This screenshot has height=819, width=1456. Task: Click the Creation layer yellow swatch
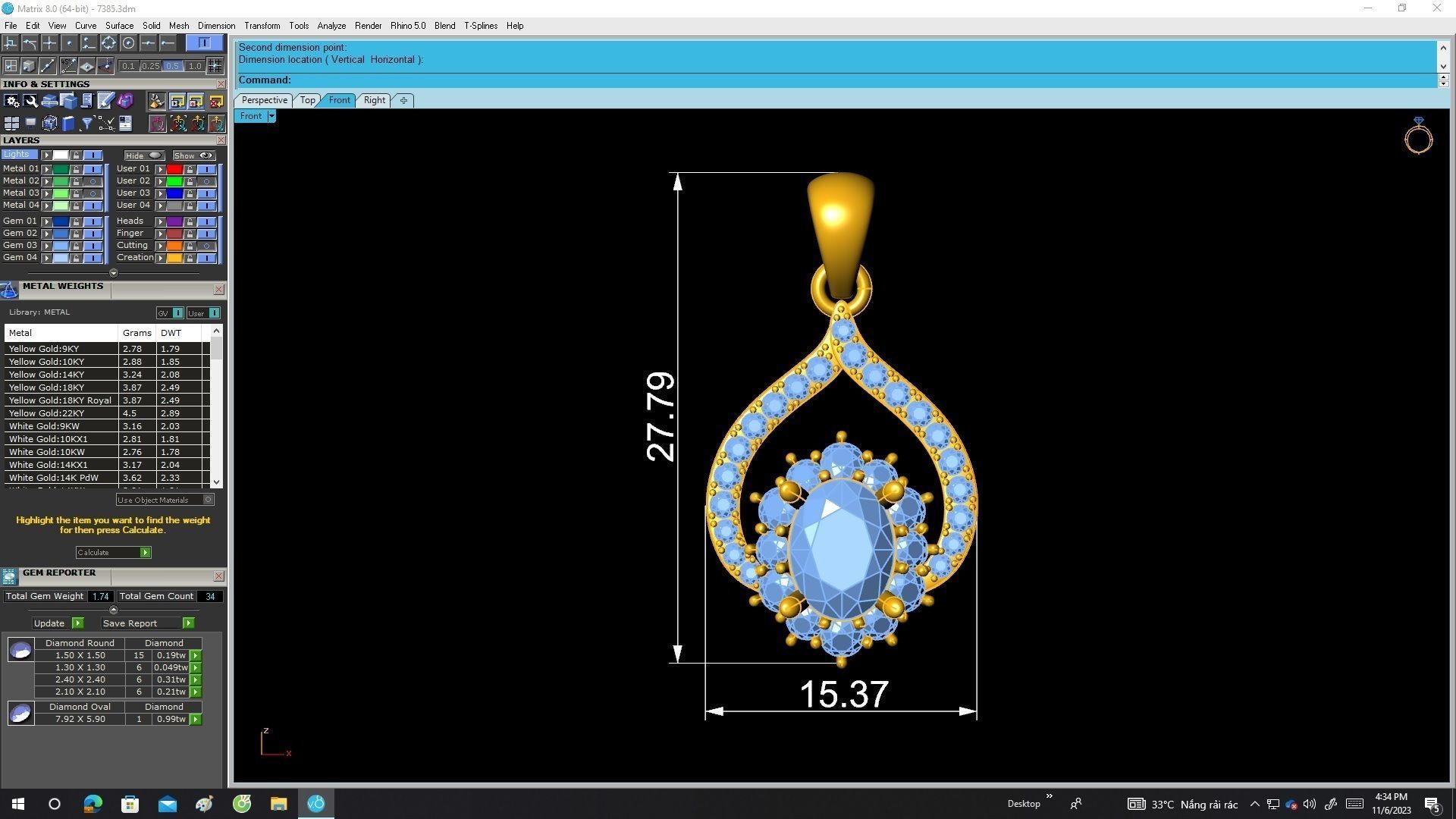tap(174, 258)
